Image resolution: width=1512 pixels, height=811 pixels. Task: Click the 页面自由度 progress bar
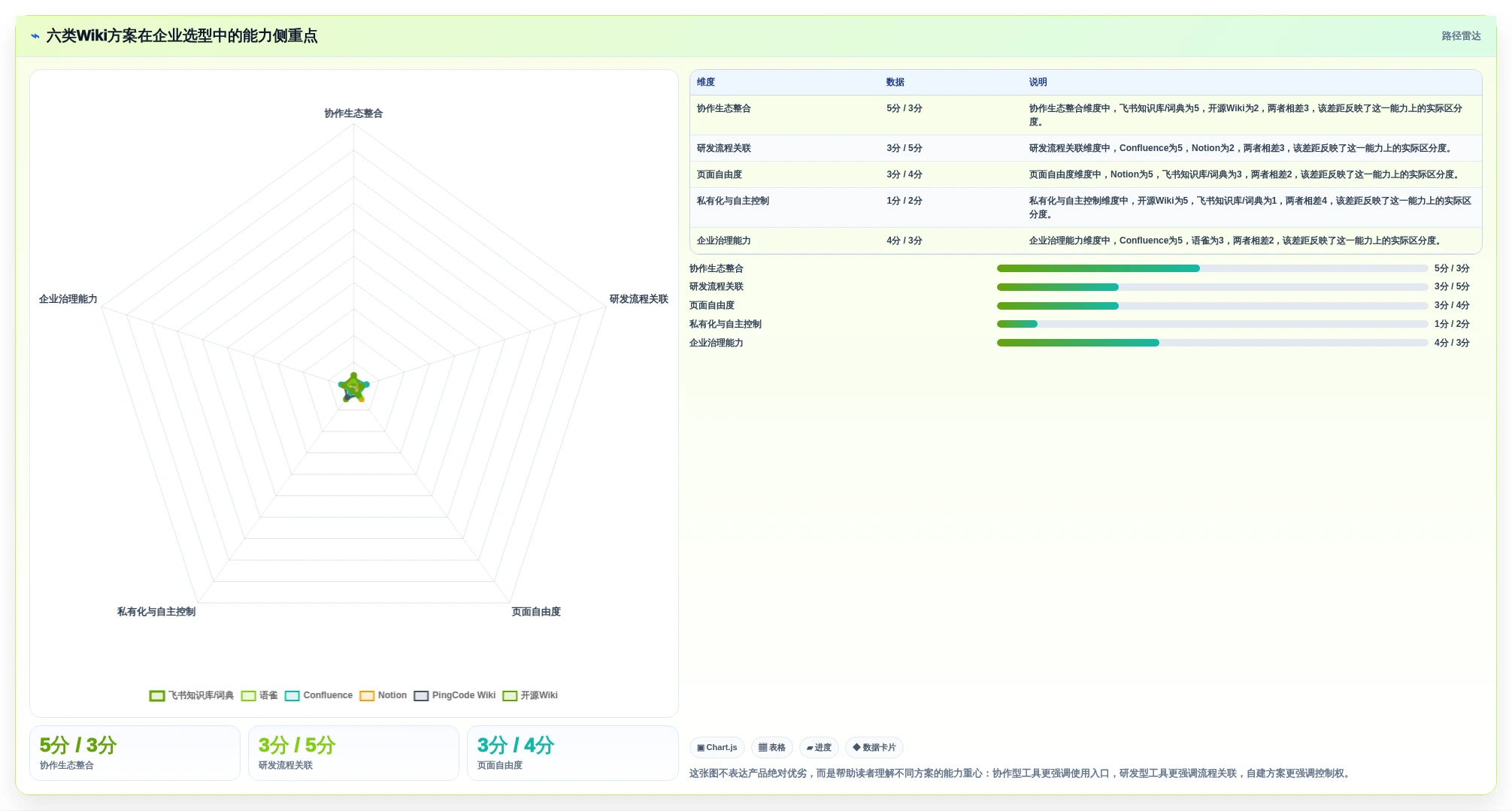[x=1212, y=306]
